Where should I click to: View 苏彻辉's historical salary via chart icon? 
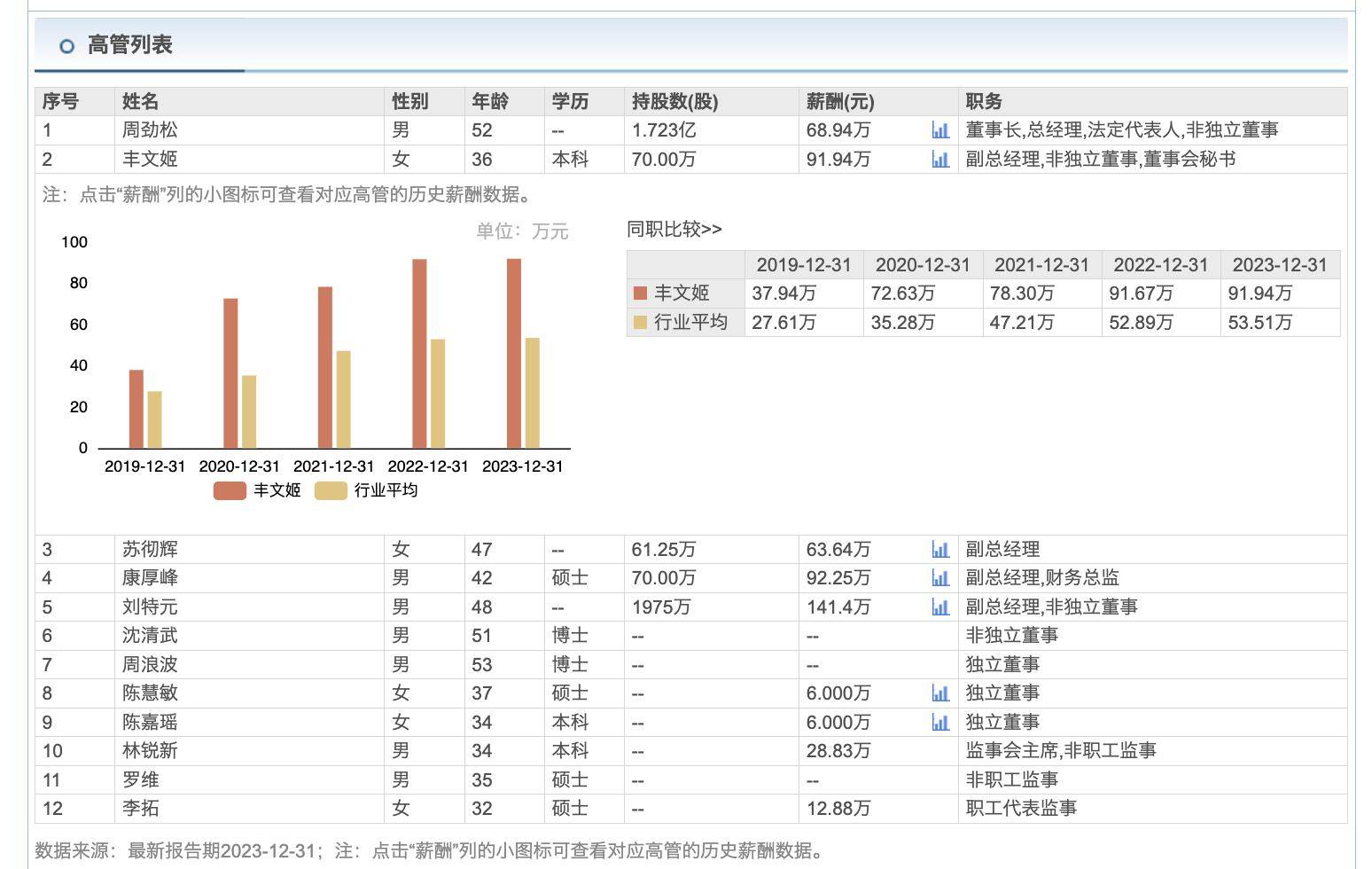(939, 549)
